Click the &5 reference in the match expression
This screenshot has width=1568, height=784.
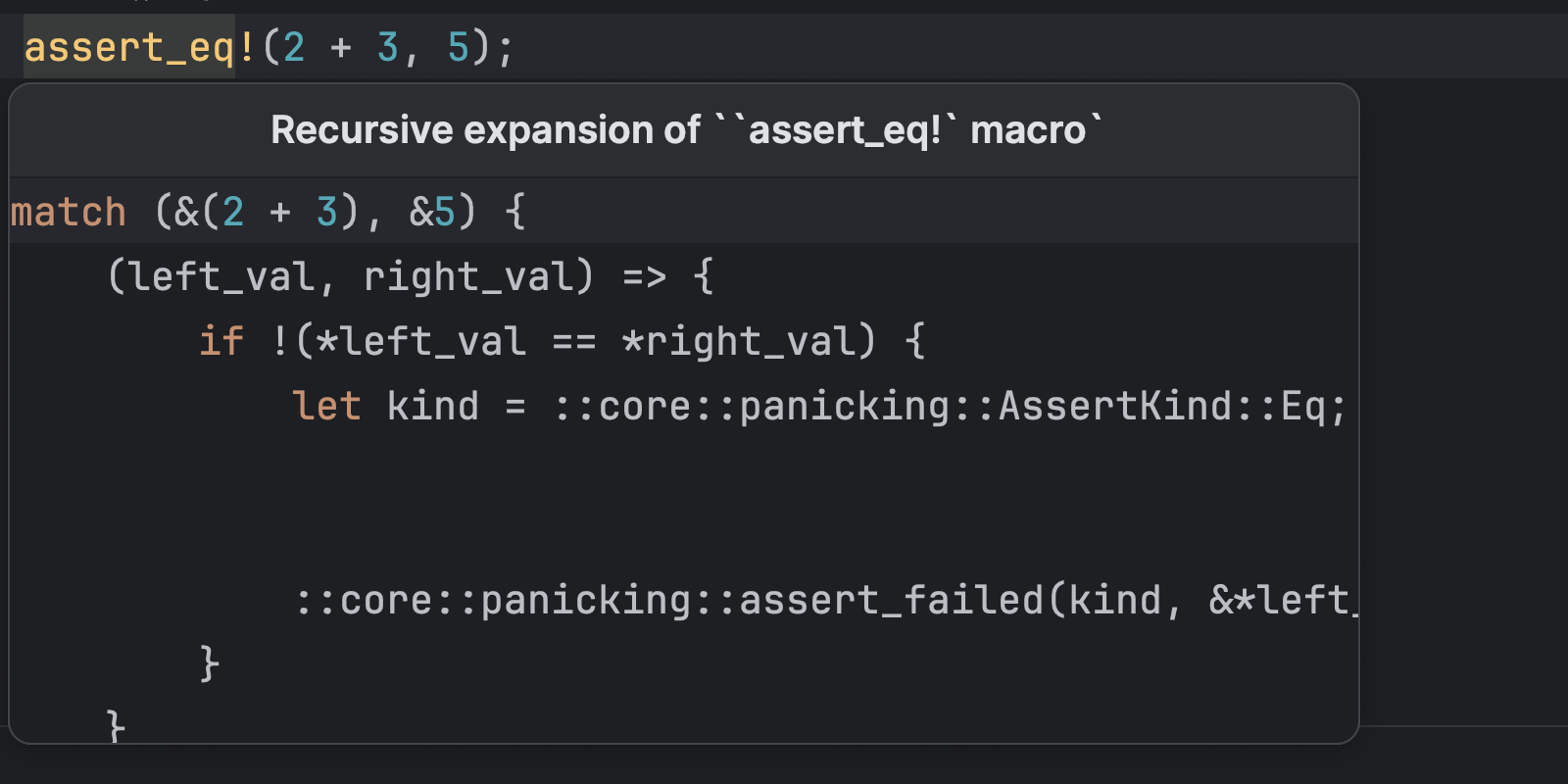[433, 212]
